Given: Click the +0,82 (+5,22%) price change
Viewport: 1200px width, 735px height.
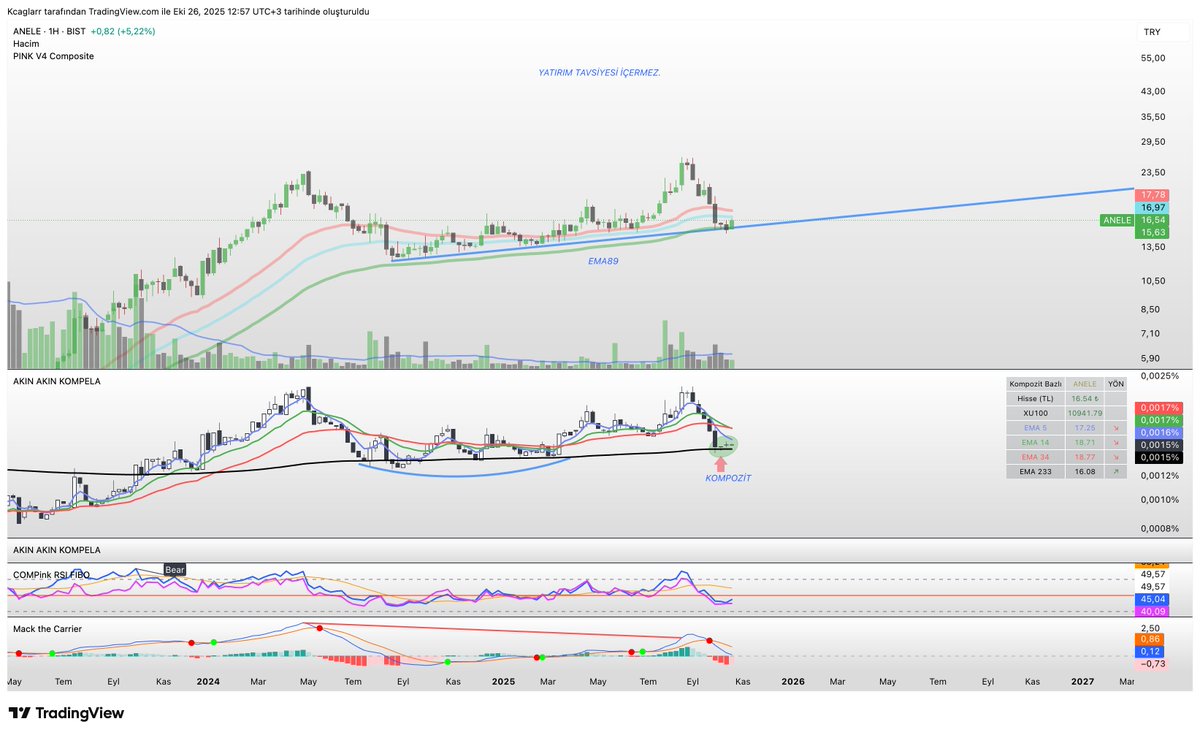Looking at the screenshot, I should click(x=123, y=32).
